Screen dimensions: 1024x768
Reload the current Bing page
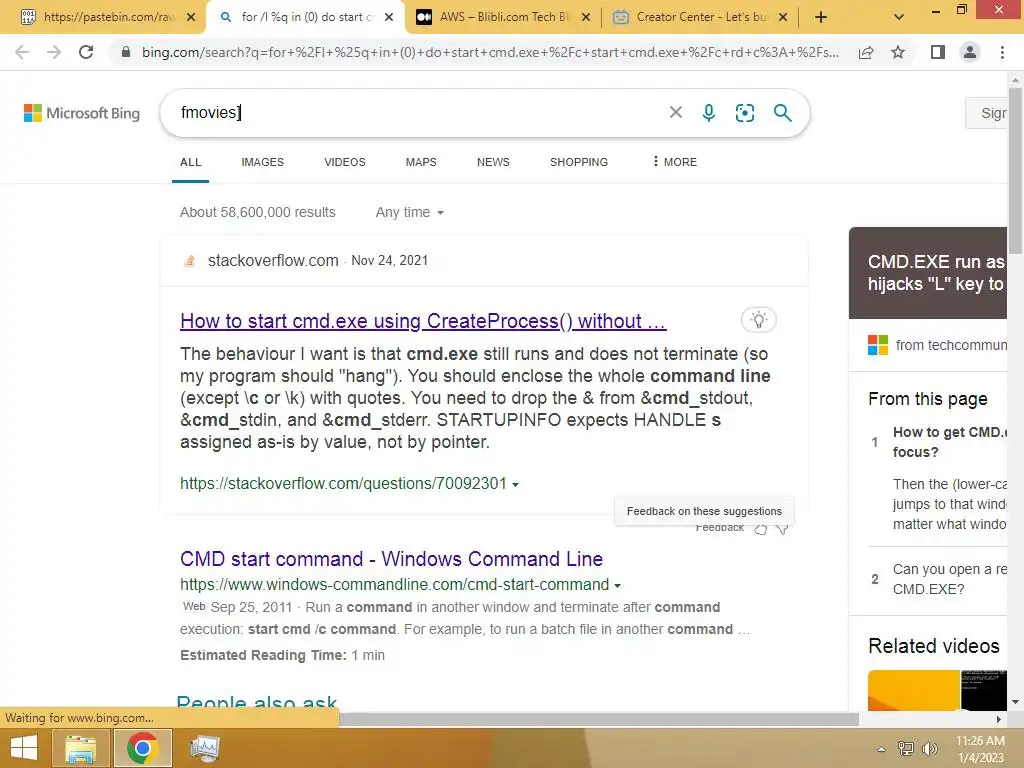coord(86,52)
